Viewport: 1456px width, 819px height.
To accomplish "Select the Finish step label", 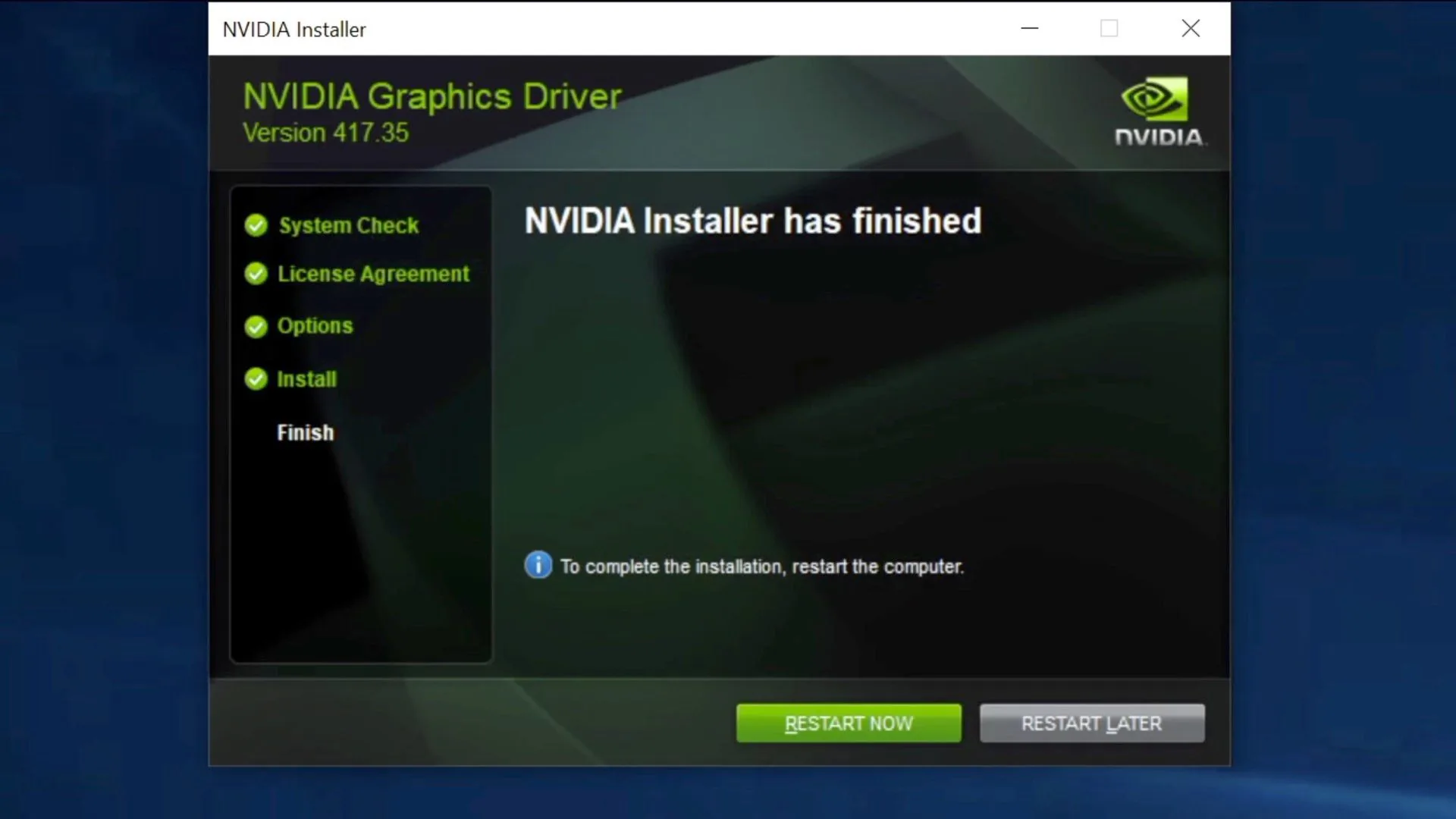I will 305,432.
